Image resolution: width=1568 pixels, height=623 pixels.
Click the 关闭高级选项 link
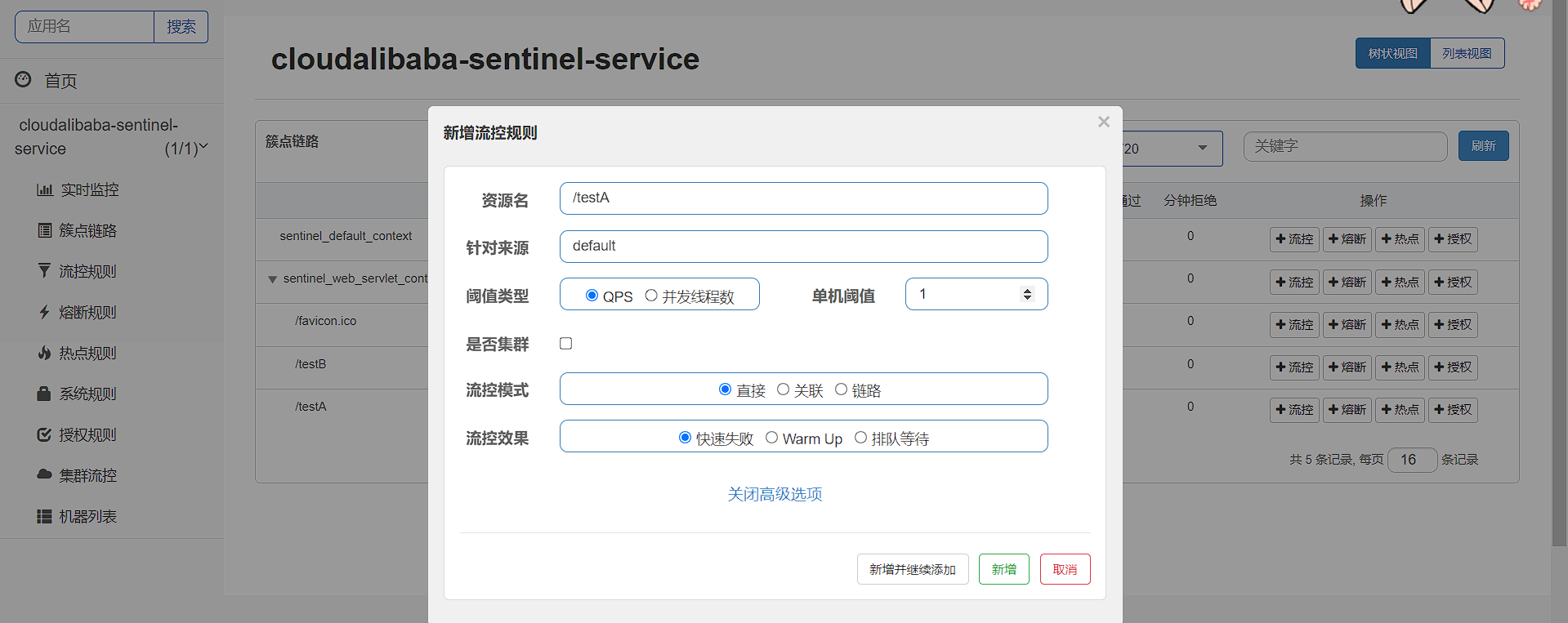pos(775,494)
